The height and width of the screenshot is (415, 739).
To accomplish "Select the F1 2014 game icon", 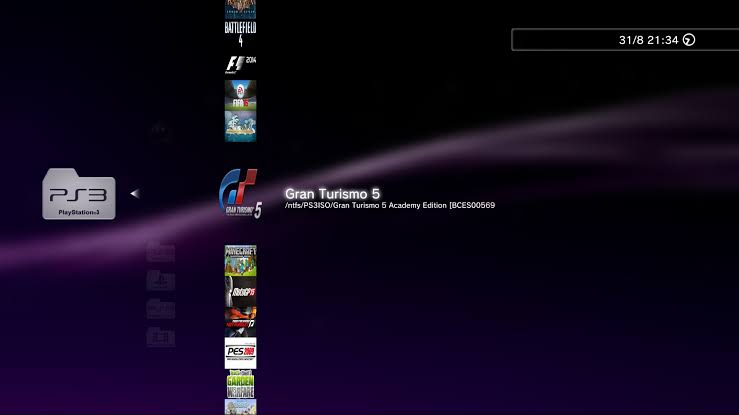I will pos(240,65).
